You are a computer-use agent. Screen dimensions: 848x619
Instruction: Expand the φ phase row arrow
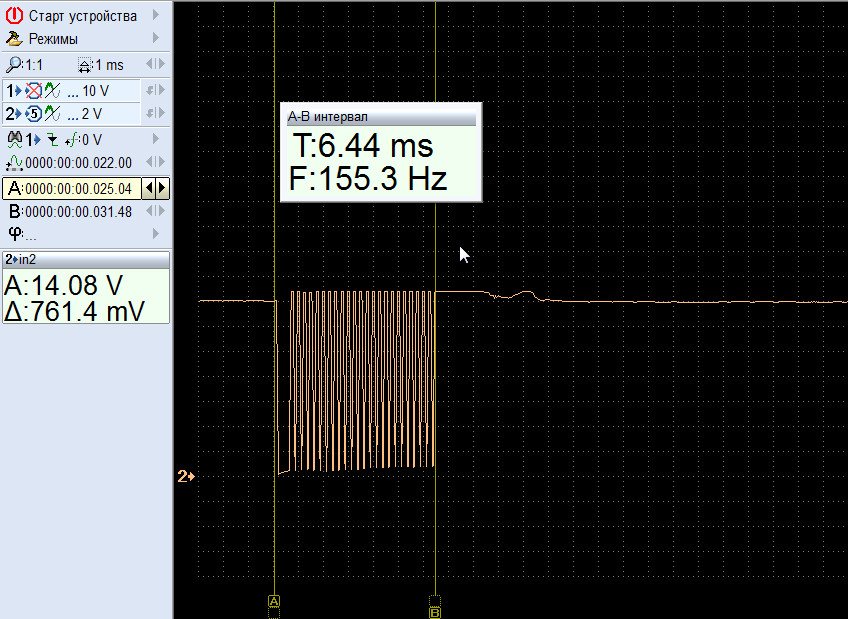pos(156,234)
